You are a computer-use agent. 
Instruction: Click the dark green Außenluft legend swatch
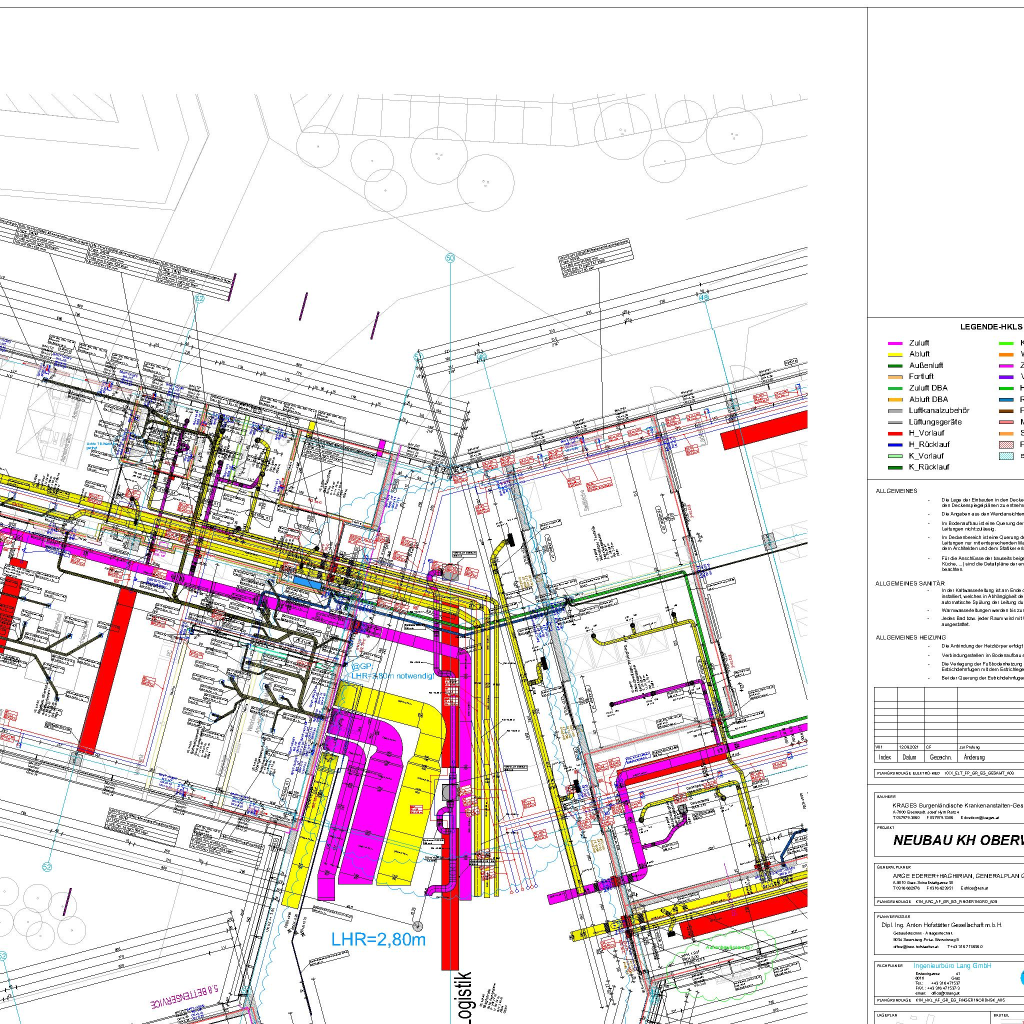coord(895,366)
